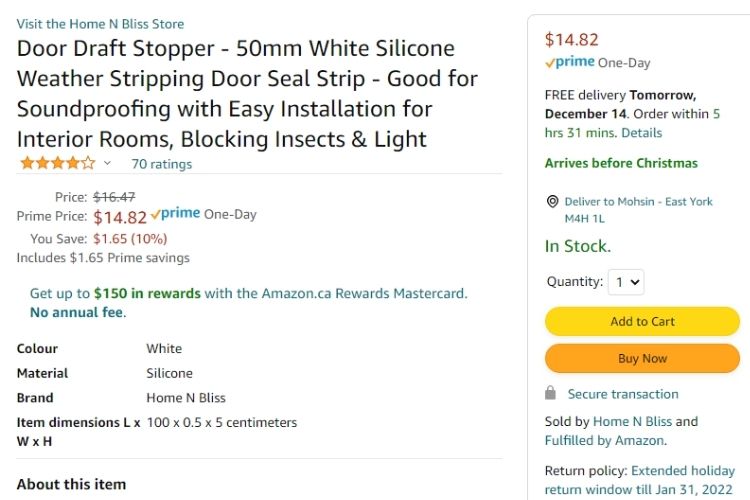Click the Prime logo in buy box
Screen dimensions: 750x500
point(569,62)
